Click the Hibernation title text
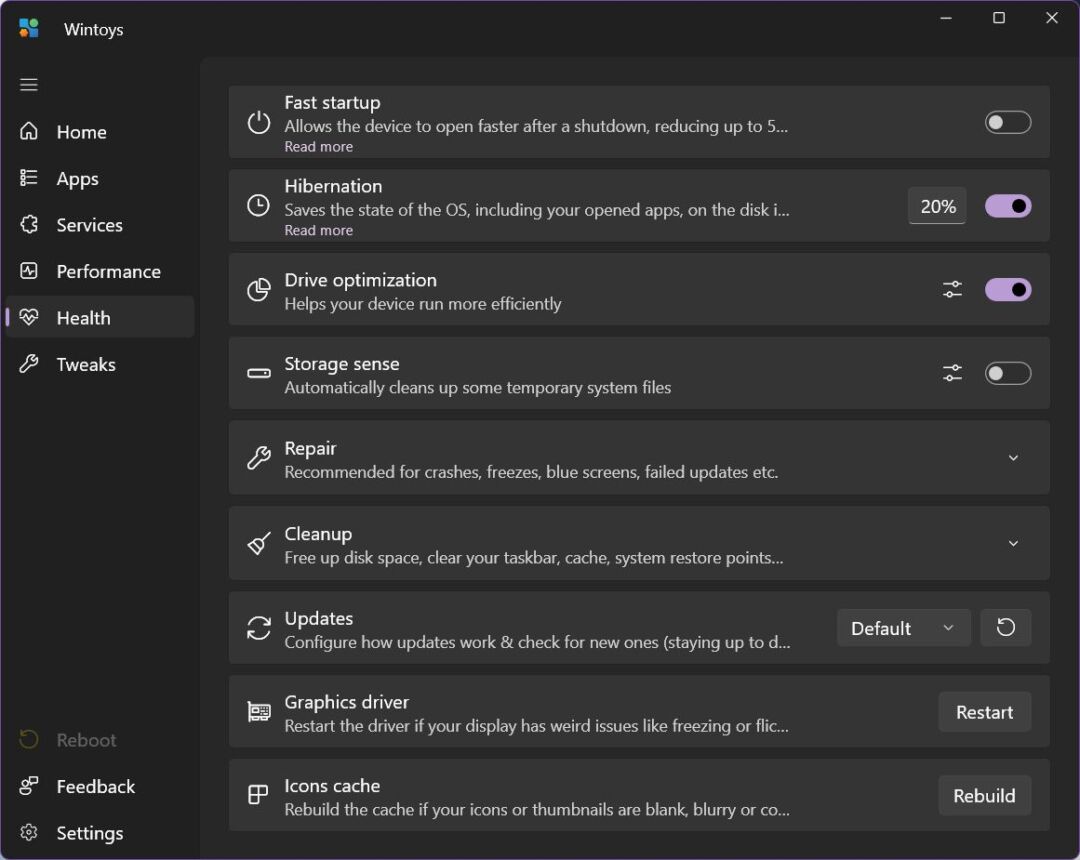 click(333, 186)
